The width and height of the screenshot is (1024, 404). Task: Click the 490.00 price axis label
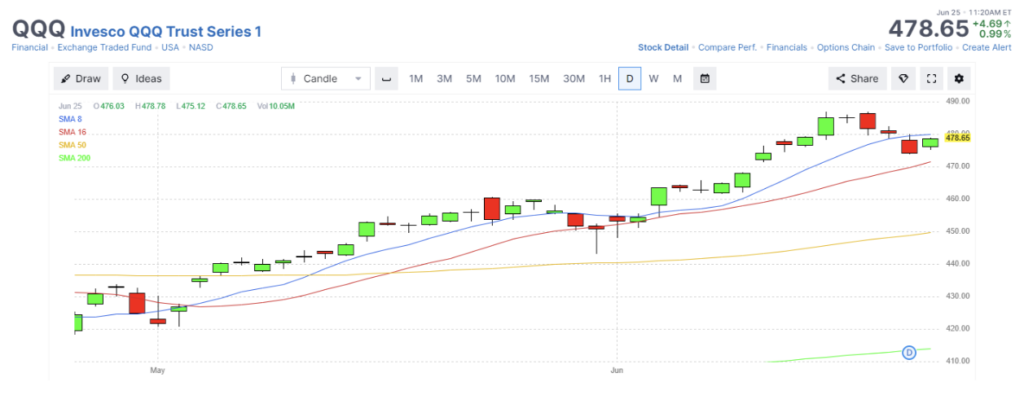click(957, 101)
